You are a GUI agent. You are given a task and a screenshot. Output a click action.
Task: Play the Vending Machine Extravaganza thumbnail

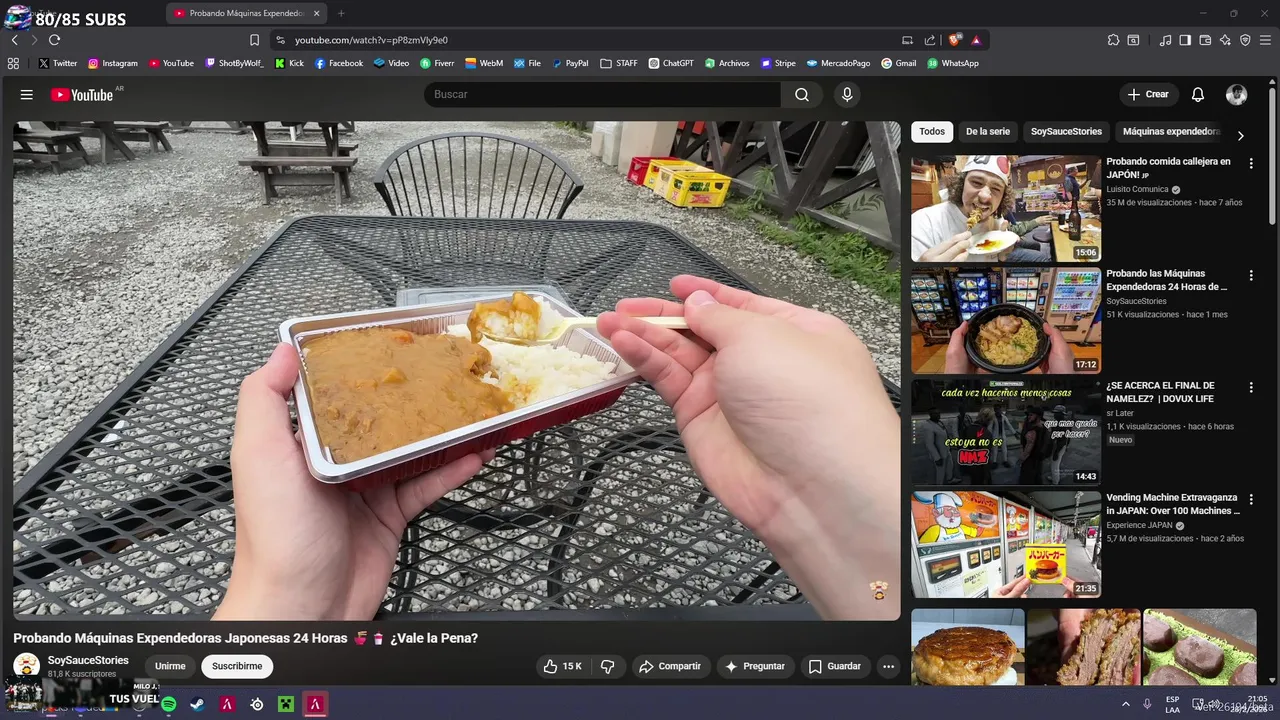pos(1005,544)
